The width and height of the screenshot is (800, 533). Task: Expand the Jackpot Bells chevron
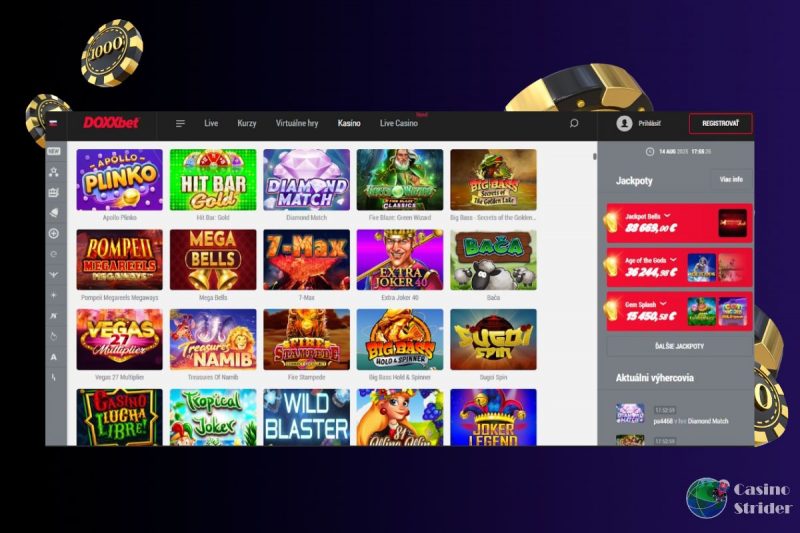pos(667,216)
